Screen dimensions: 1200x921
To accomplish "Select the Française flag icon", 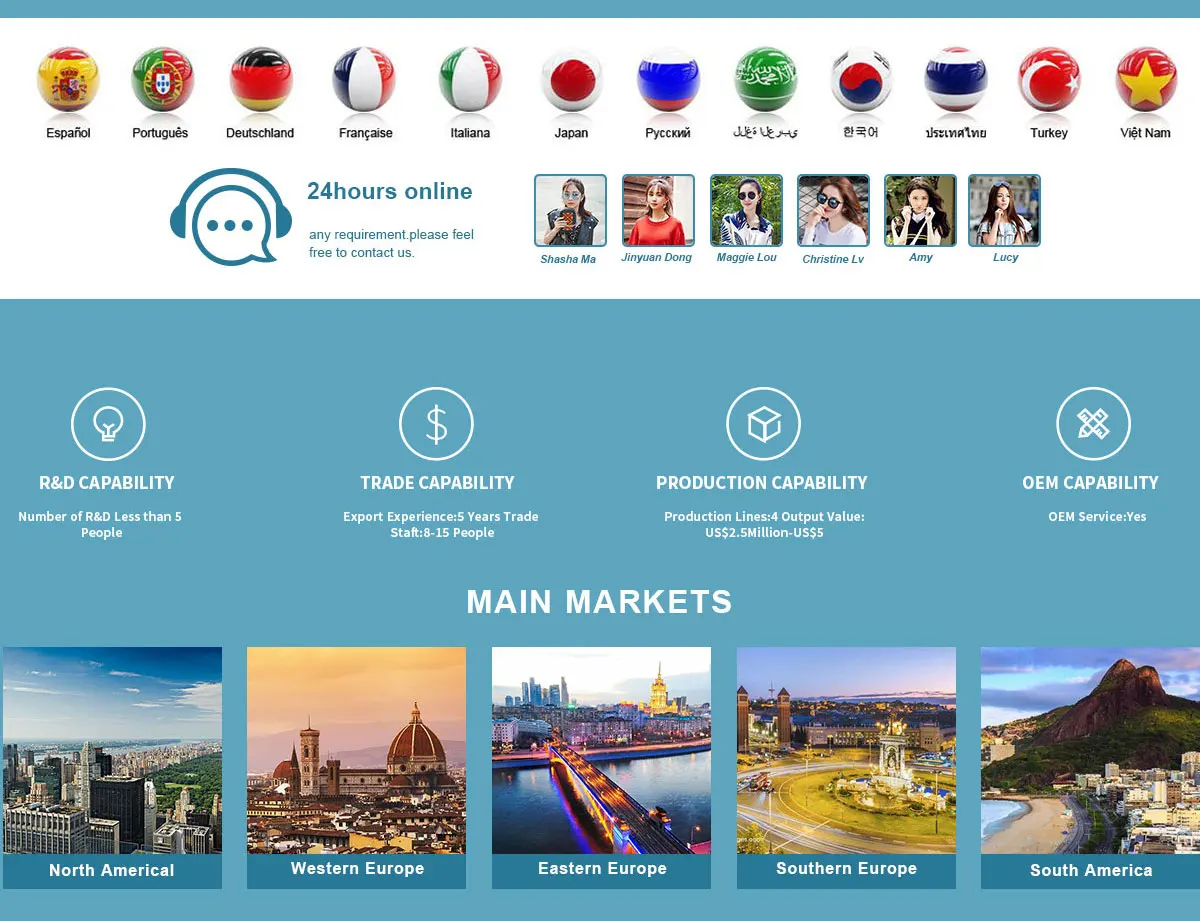I will (x=364, y=79).
